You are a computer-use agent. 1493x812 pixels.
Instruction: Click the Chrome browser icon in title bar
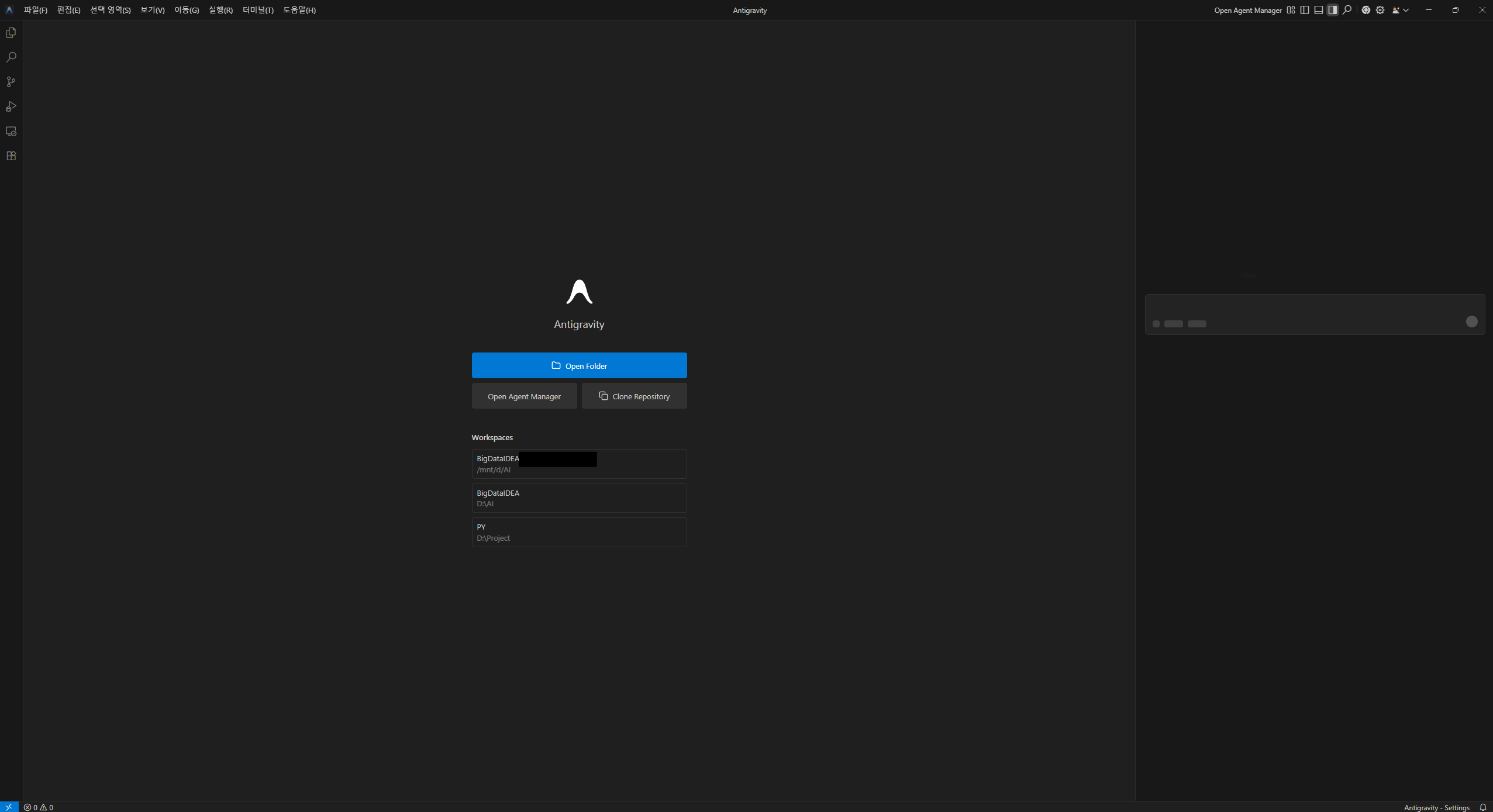click(1366, 10)
